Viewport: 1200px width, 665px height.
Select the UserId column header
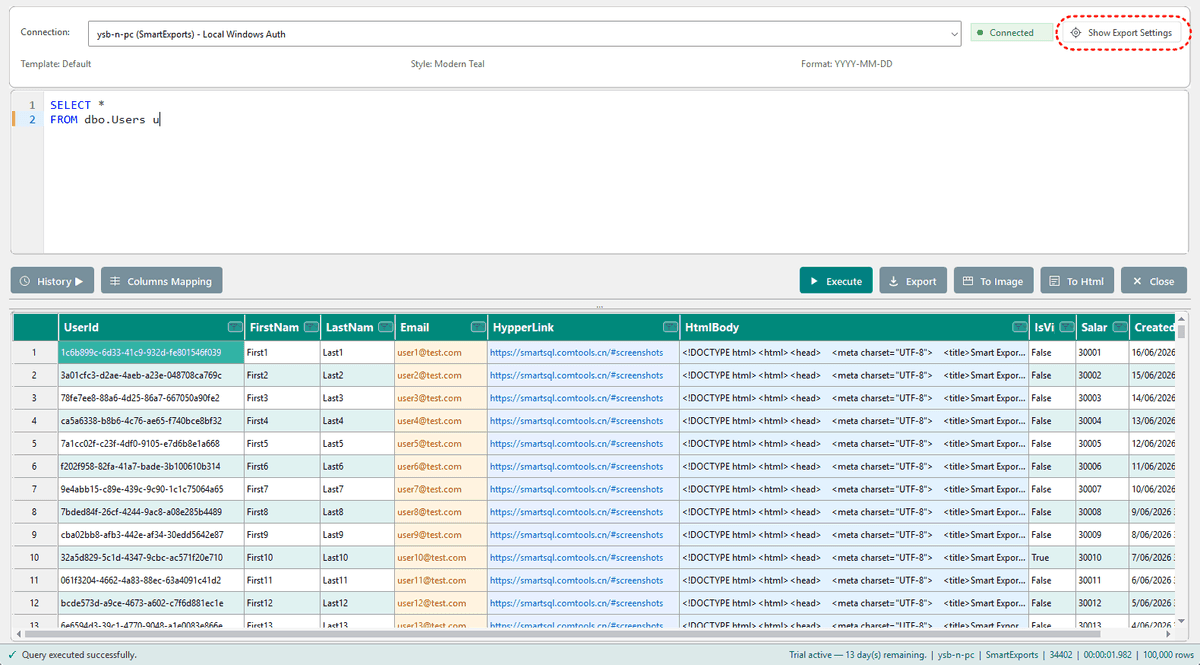tap(151, 327)
